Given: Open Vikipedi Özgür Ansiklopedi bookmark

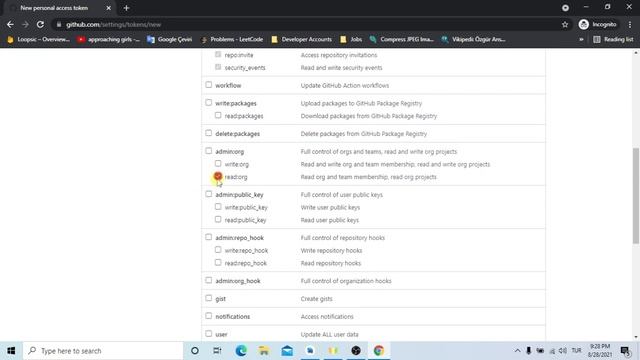Looking at the screenshot, I should tap(473, 40).
